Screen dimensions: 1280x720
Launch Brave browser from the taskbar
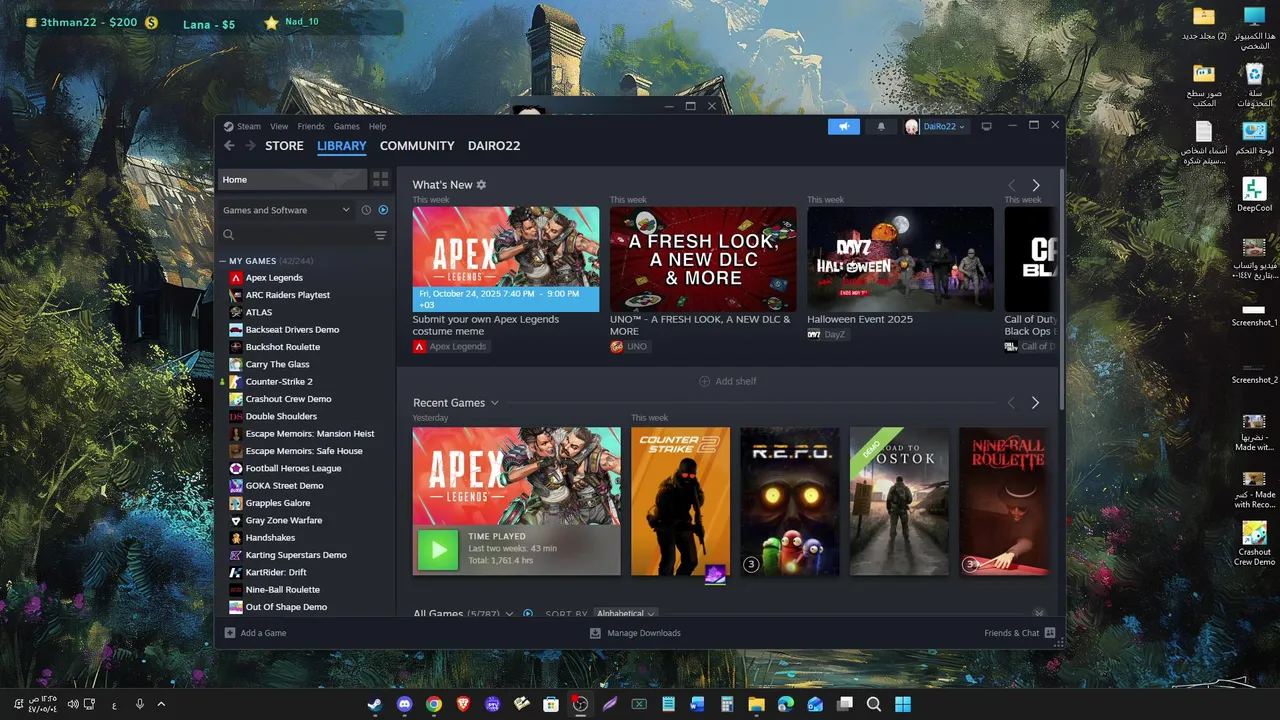click(463, 704)
